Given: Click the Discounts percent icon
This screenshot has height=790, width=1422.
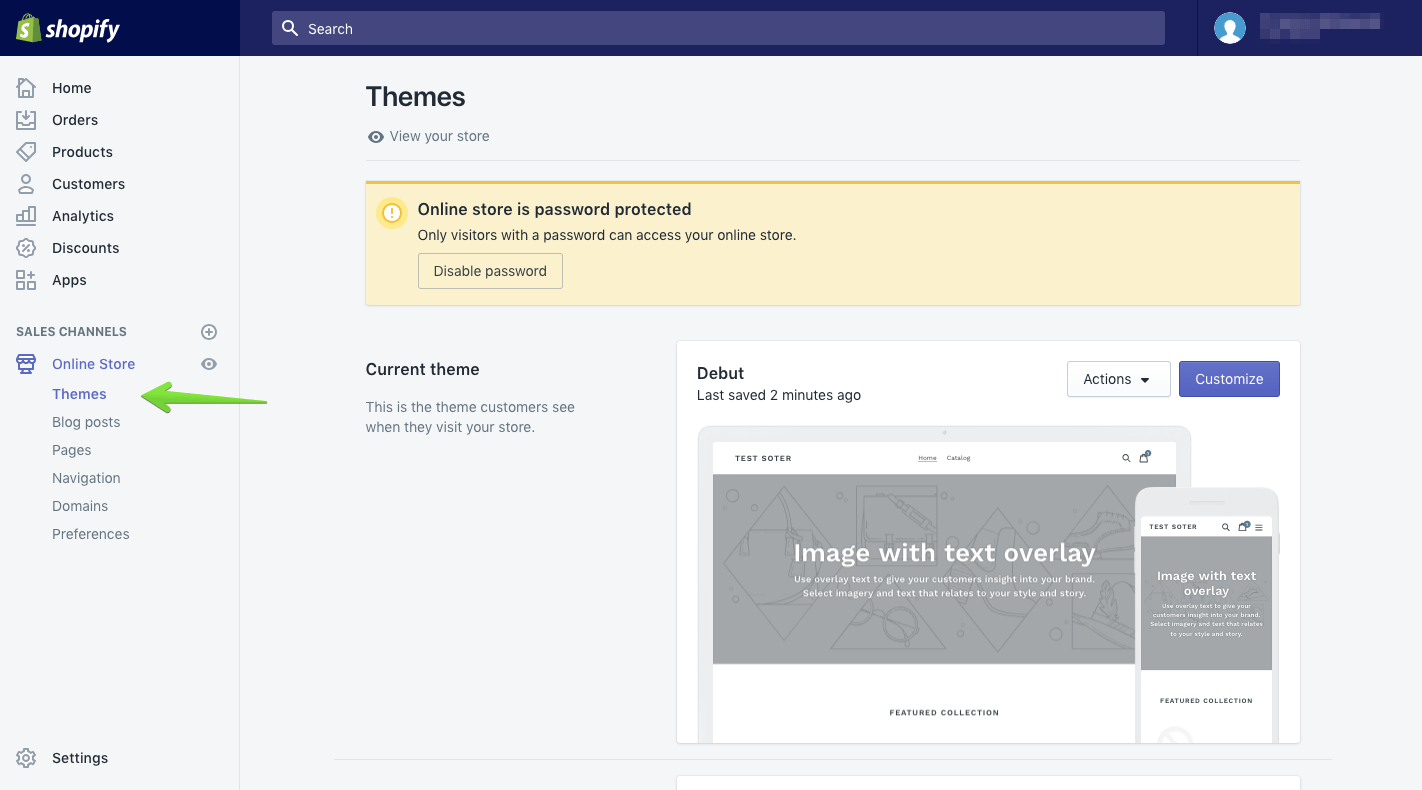Looking at the screenshot, I should click(26, 248).
